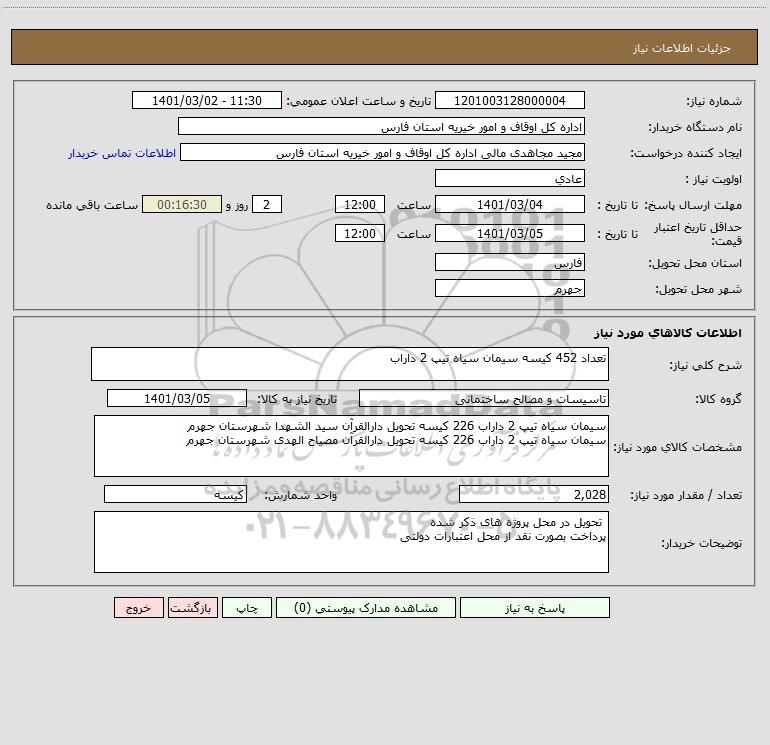
Task: Click the شرح کلی نیاز text area
Action: (350, 364)
